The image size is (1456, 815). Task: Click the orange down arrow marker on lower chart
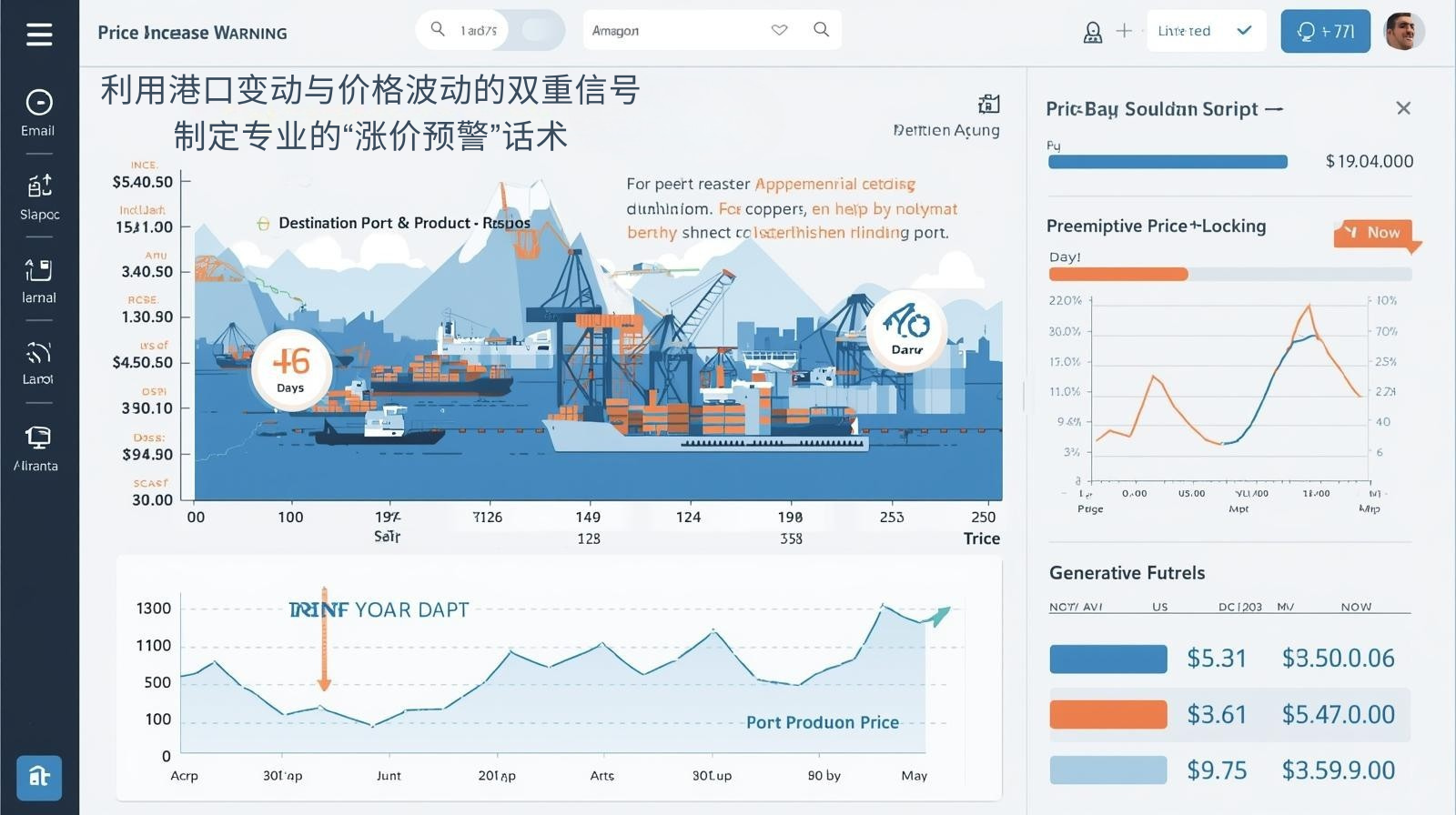coord(324,639)
